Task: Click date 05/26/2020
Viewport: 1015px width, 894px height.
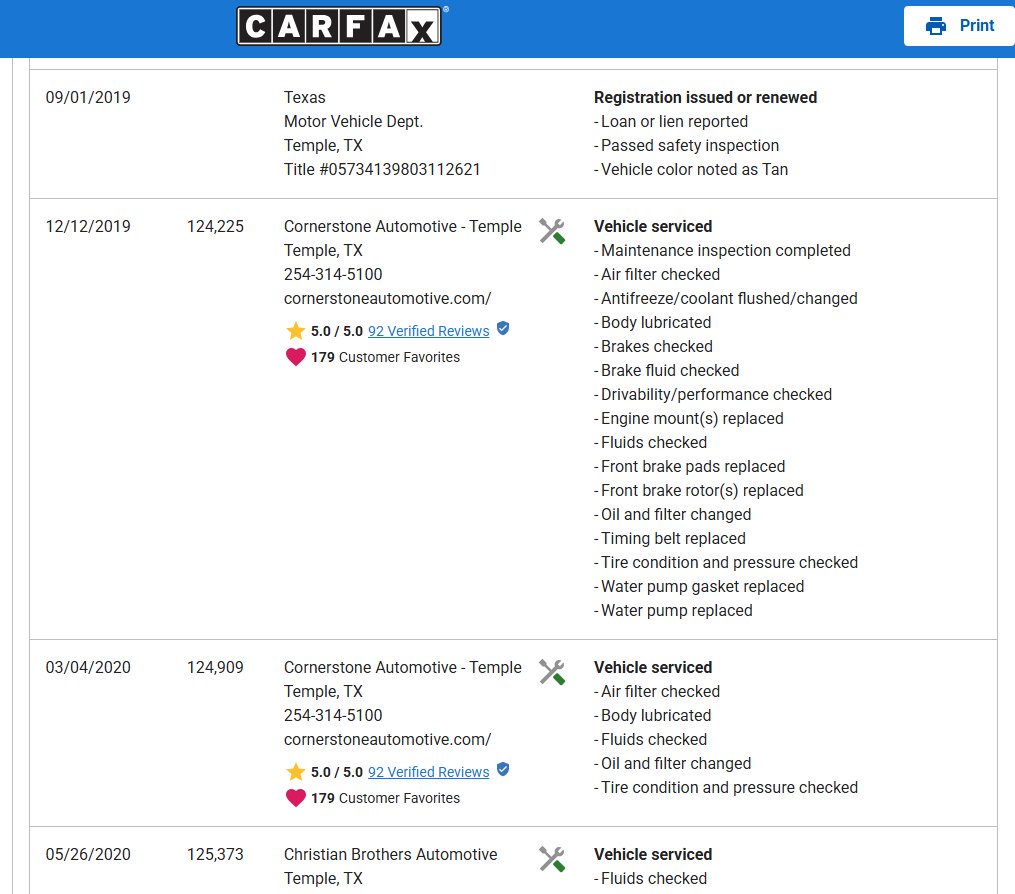Action: click(88, 854)
